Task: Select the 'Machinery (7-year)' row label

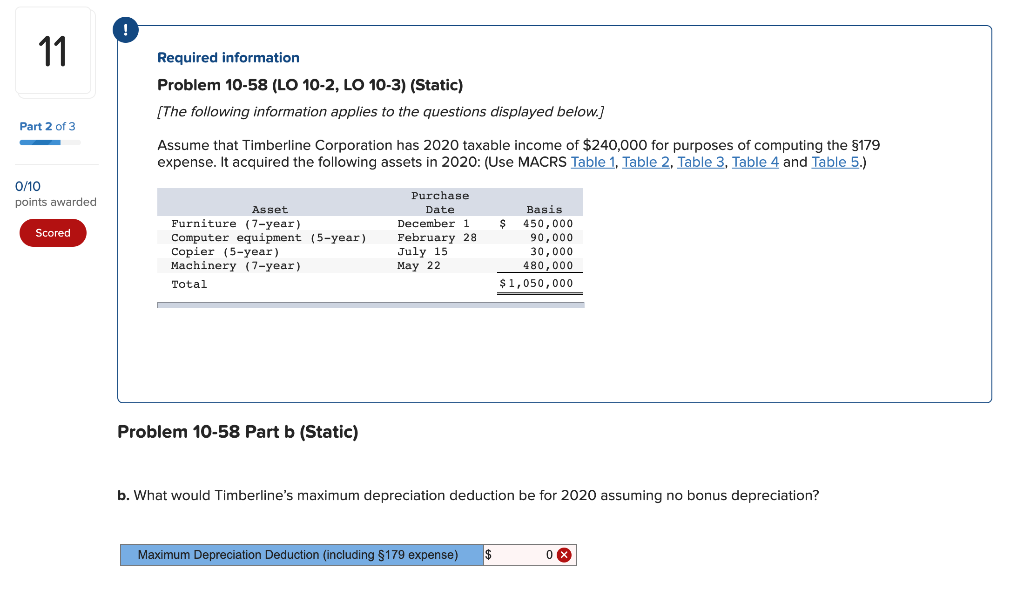Action: click(236, 266)
